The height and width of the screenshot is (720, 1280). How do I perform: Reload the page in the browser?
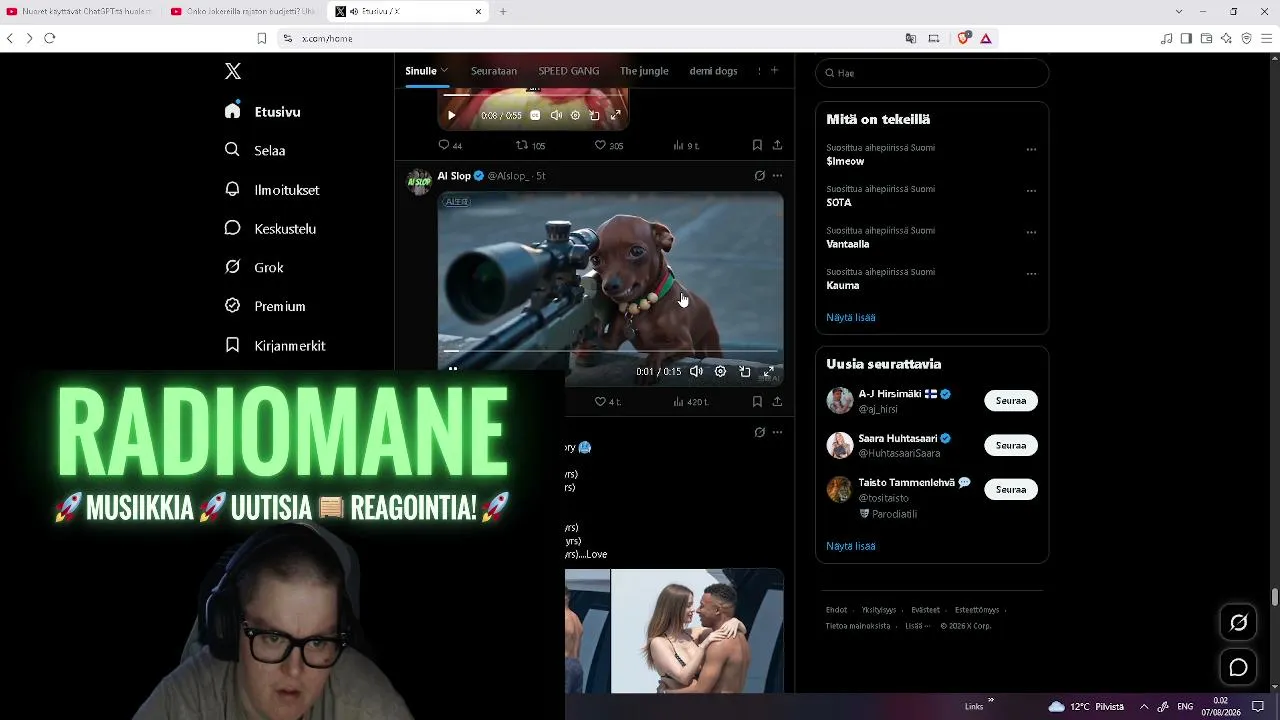coord(49,38)
